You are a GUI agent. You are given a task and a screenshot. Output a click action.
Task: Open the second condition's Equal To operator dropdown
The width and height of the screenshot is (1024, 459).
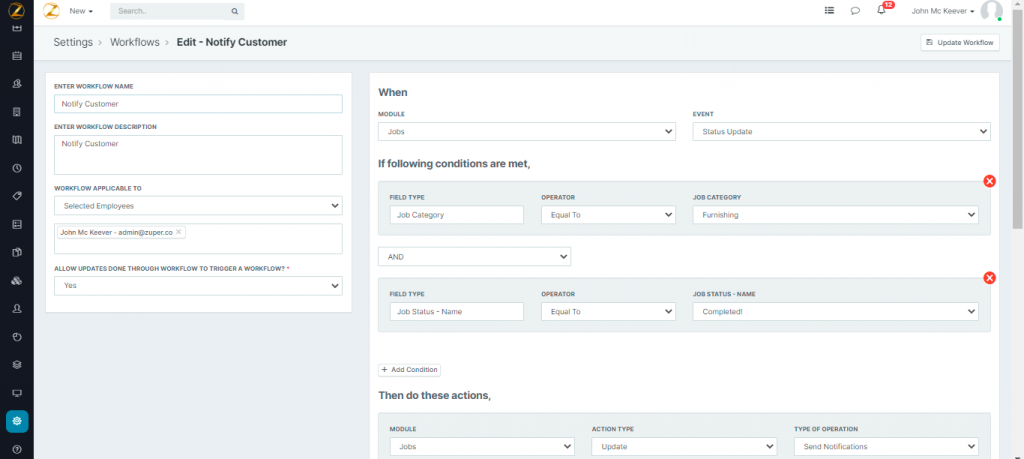[x=608, y=311]
